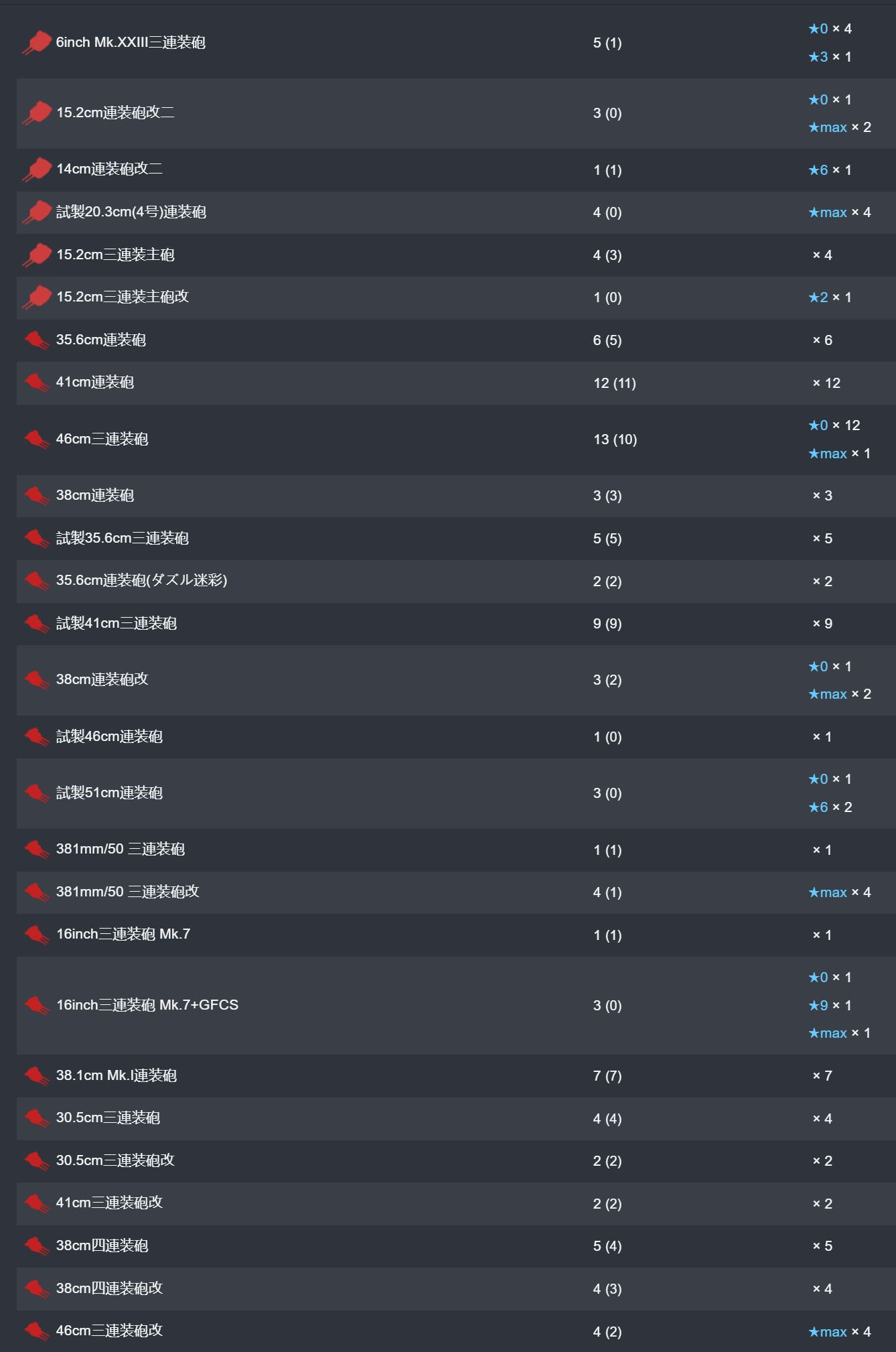
Task: Select the 41cm連装砲 equipment name
Action: [x=95, y=383]
